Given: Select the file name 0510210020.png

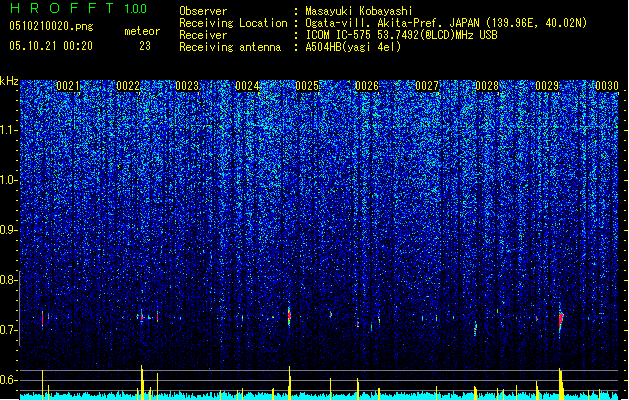Looking at the screenshot, I should [x=51, y=26].
